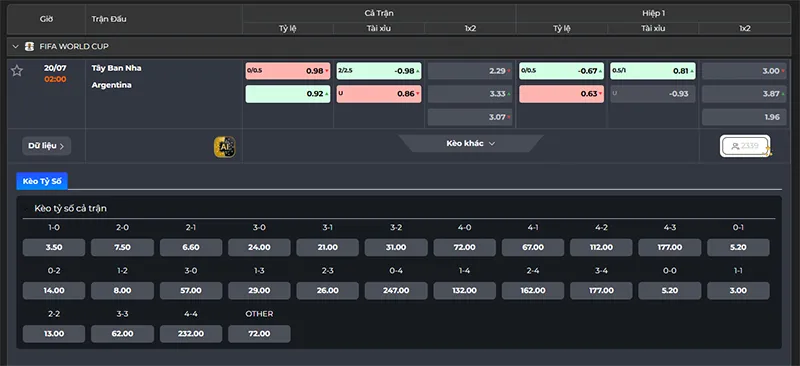Collapse the Kèo tỷ số cả trận section
The width and height of the screenshot is (800, 366).
pyautogui.click(x=26, y=209)
